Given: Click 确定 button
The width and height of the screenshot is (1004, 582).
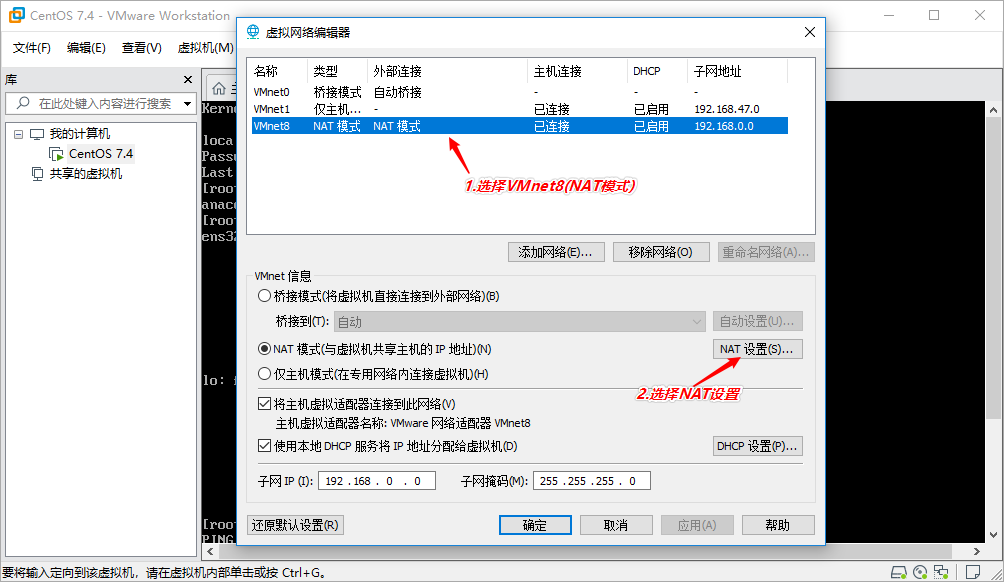Looking at the screenshot, I should (535, 525).
